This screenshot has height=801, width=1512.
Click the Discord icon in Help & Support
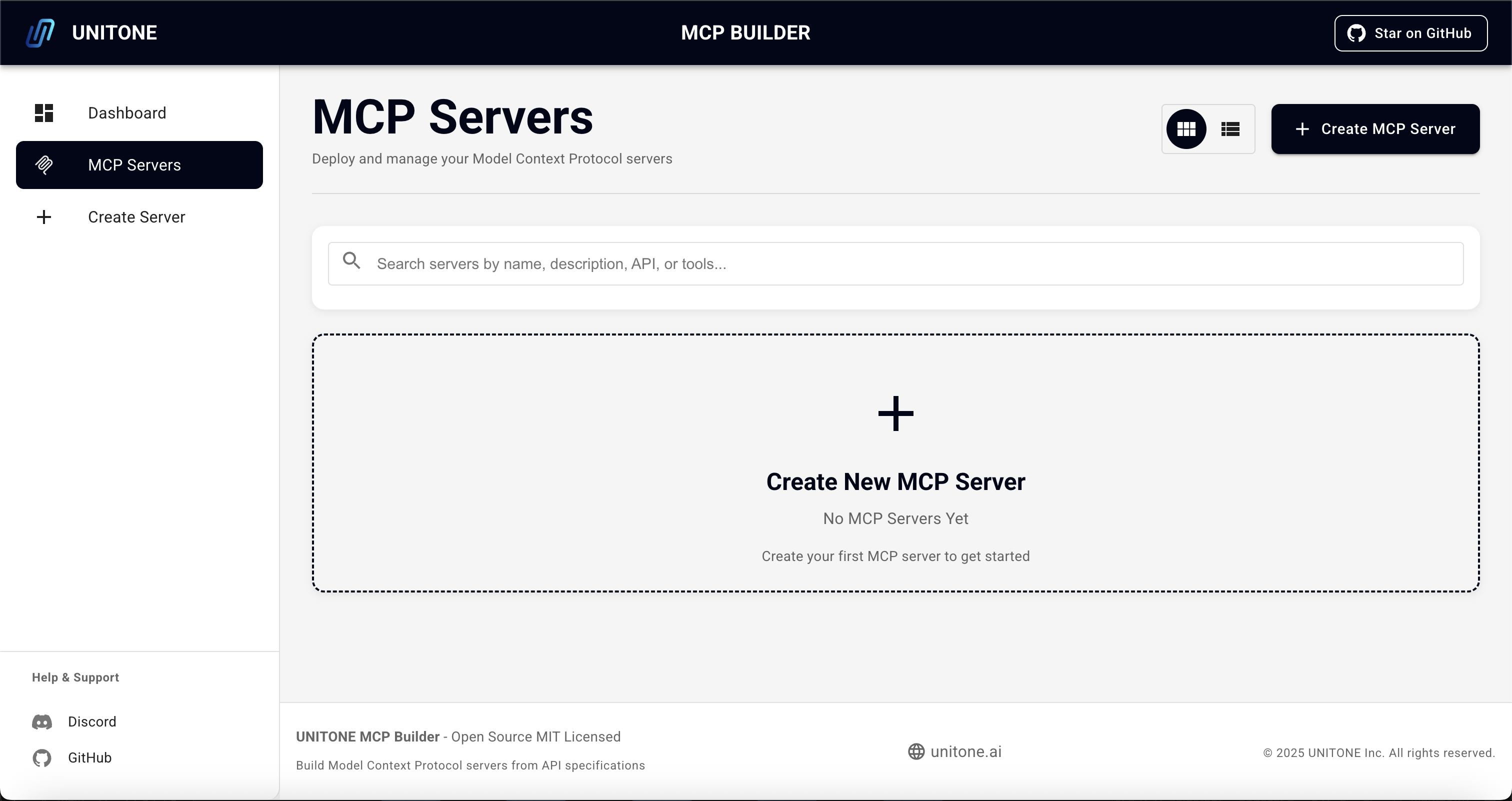point(41,722)
